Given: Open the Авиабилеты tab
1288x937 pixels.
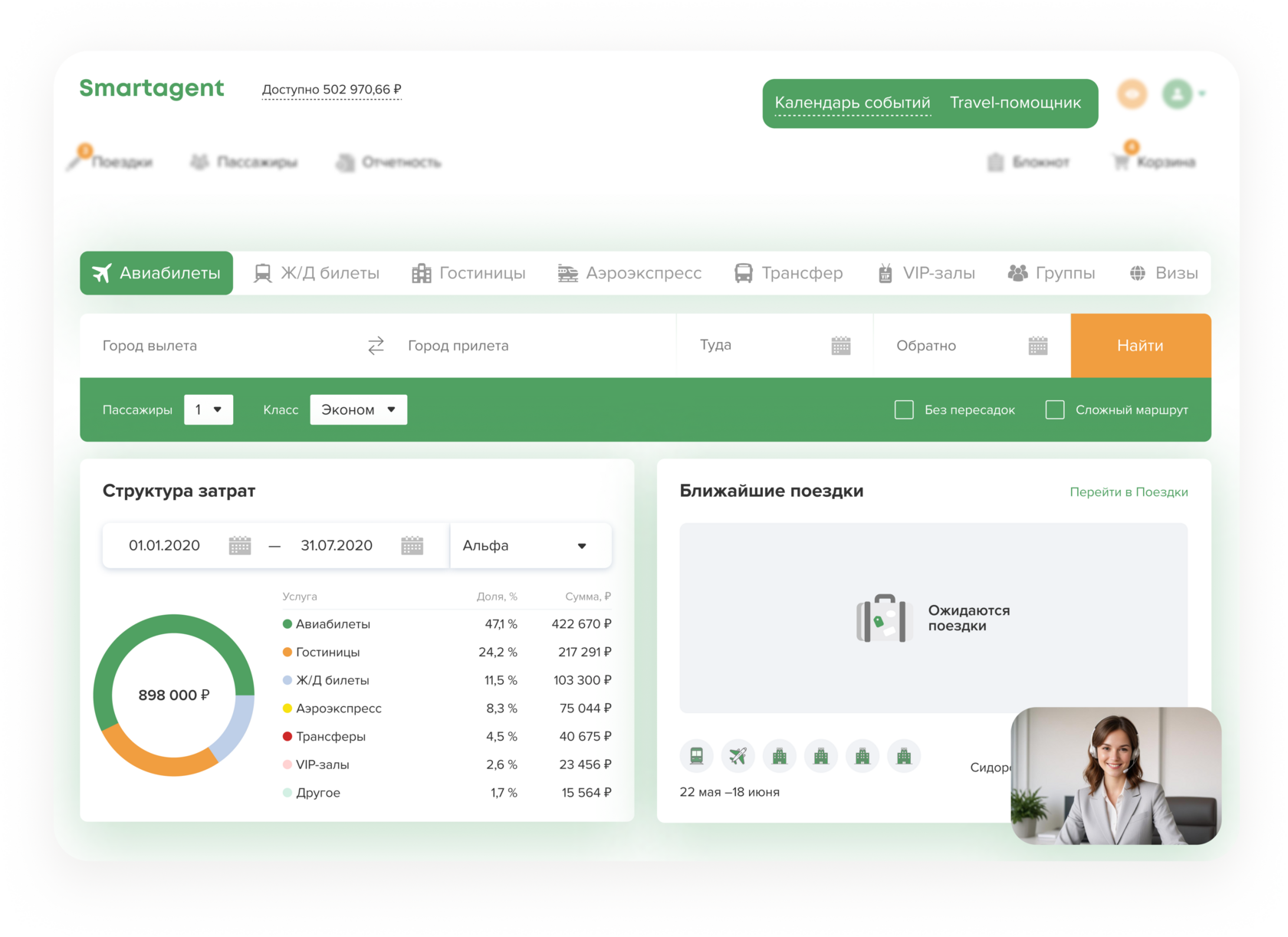Looking at the screenshot, I should pyautogui.click(x=156, y=273).
